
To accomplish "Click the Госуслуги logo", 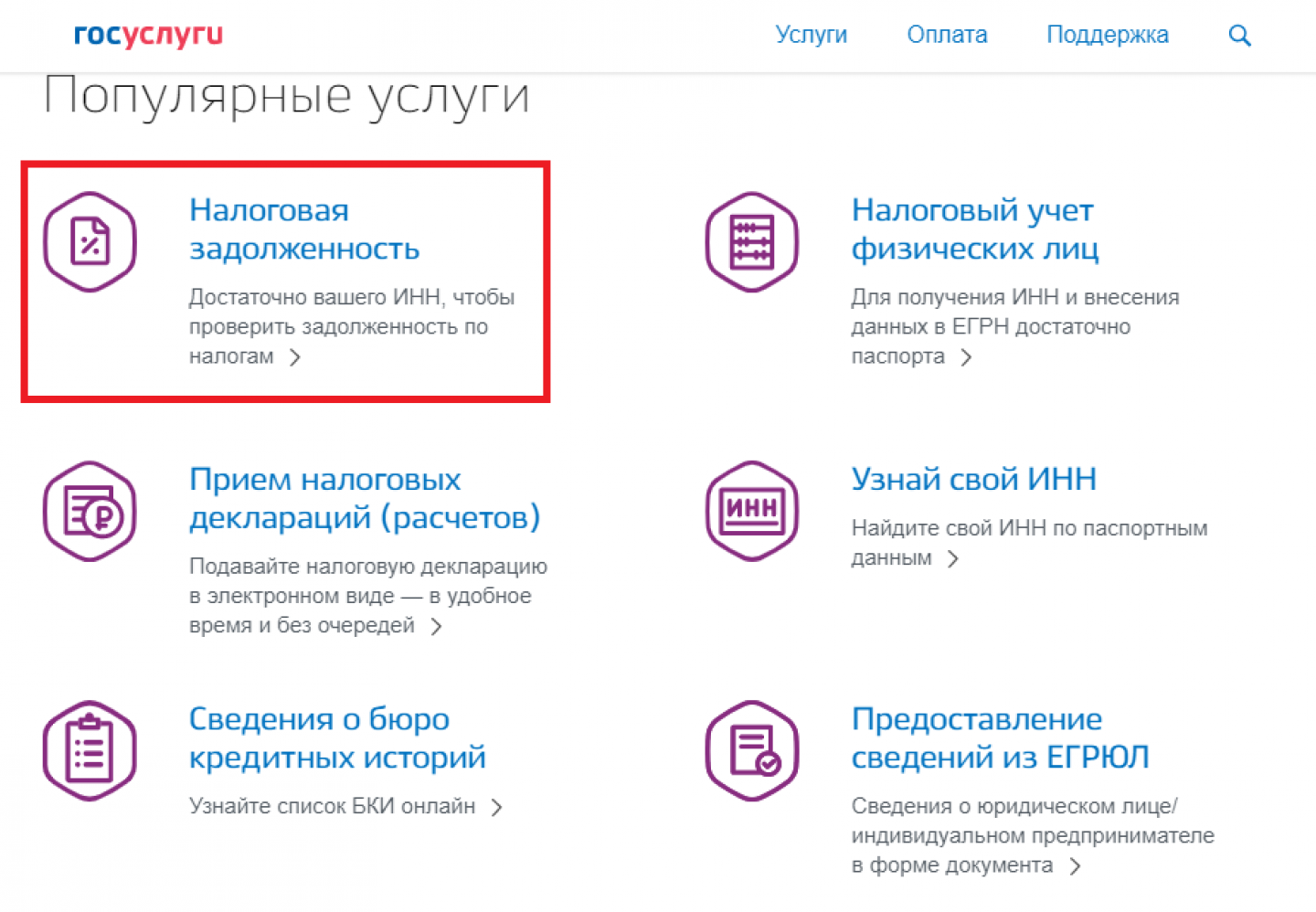I will point(148,36).
